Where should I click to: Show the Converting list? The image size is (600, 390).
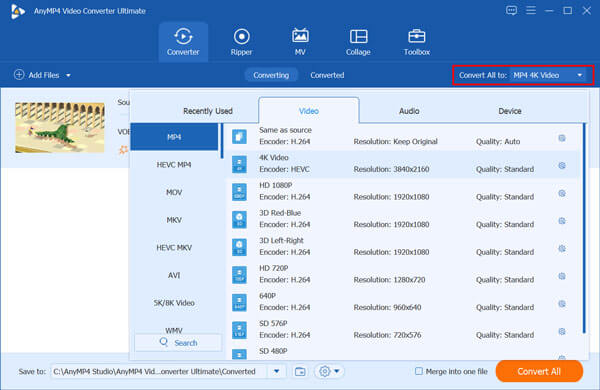point(271,75)
